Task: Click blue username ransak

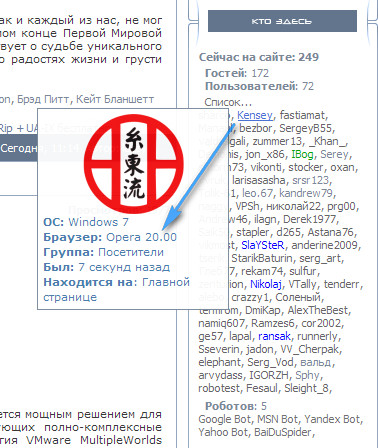Action: 274,336
